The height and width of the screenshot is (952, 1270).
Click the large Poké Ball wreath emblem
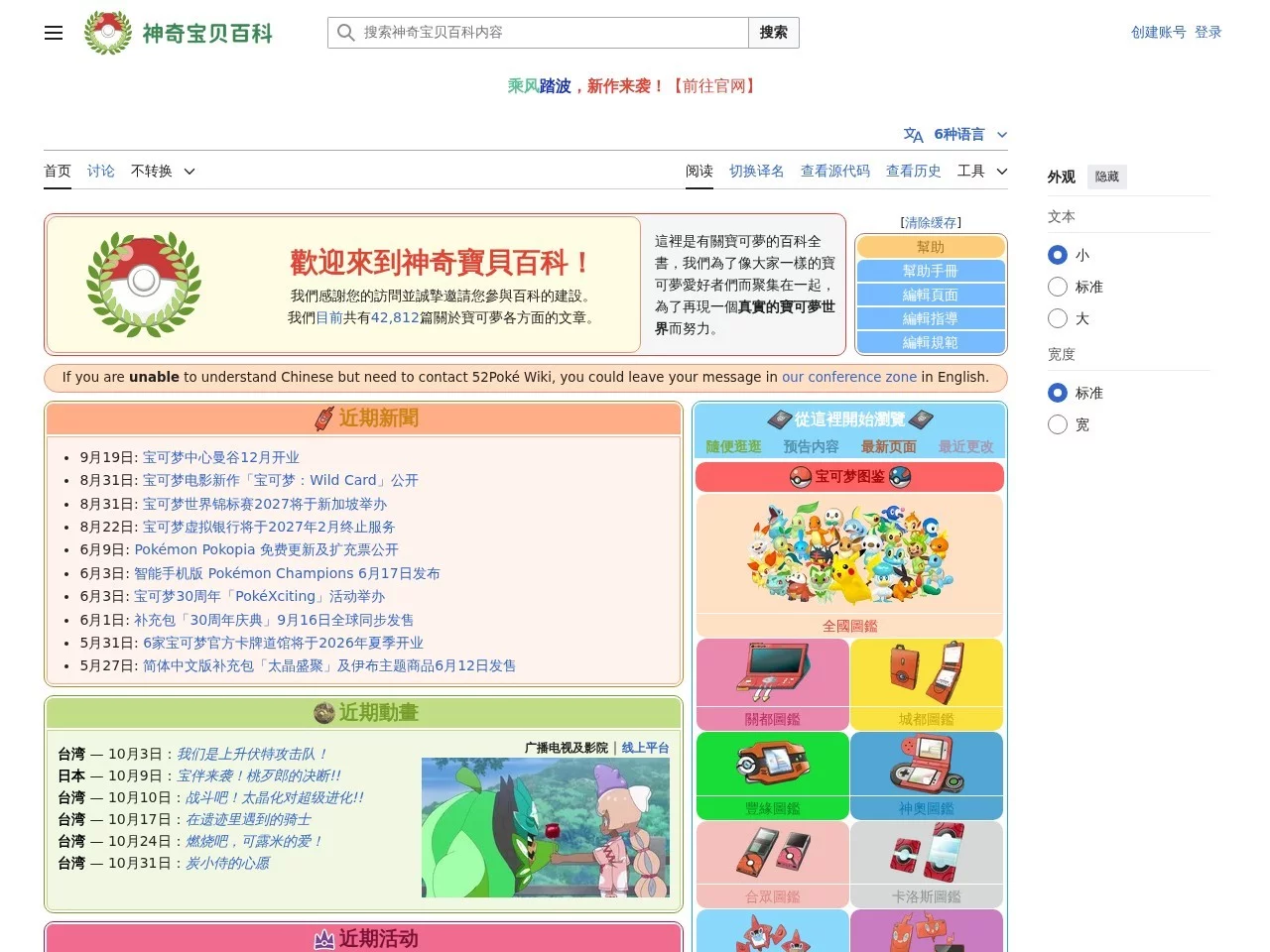coord(144,285)
